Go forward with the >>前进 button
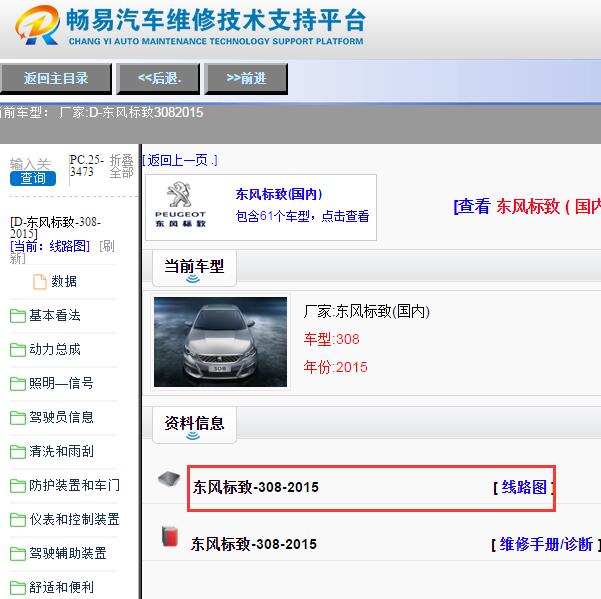Image resolution: width=601 pixels, height=599 pixels. tap(246, 79)
